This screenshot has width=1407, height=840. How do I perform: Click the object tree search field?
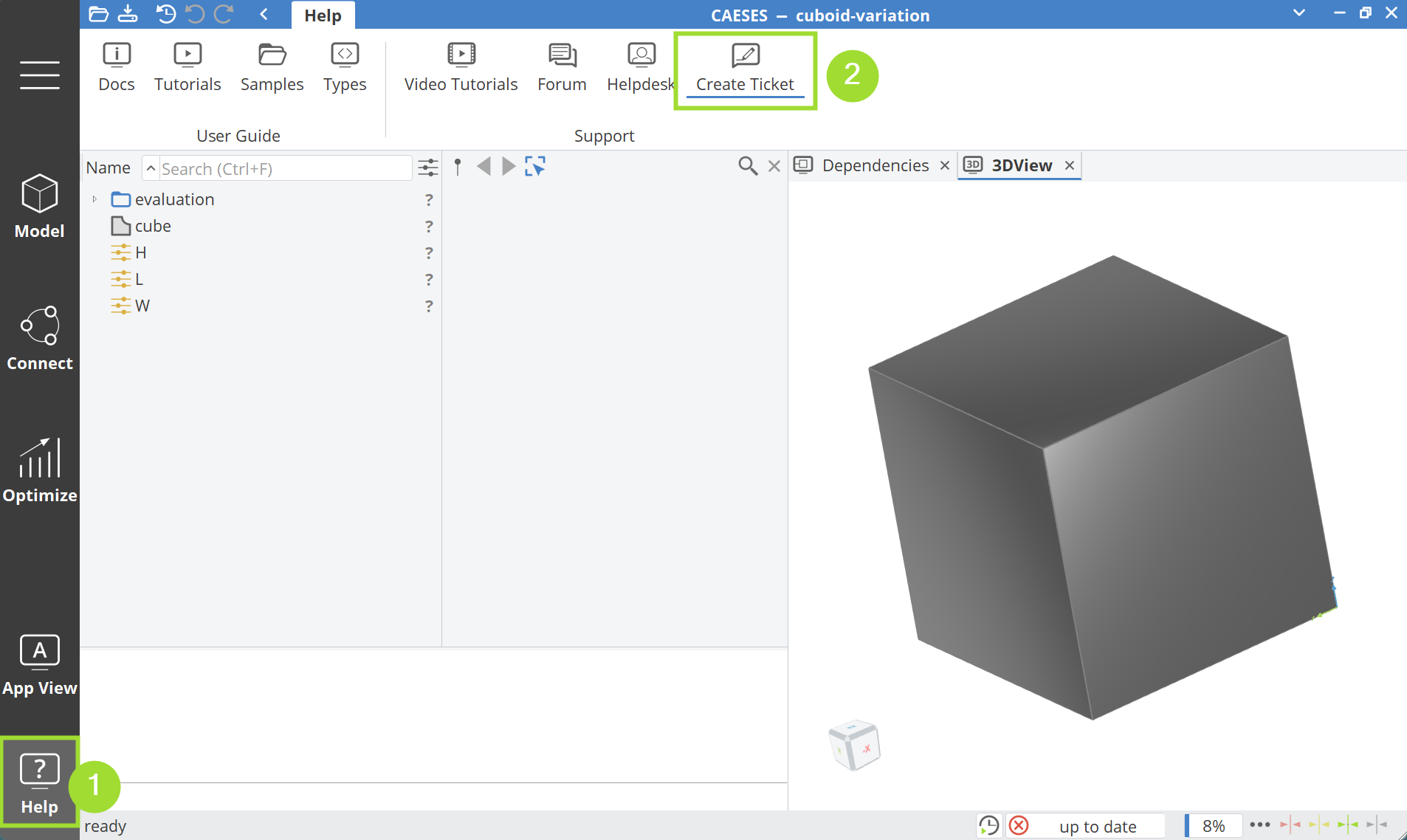[x=284, y=169]
